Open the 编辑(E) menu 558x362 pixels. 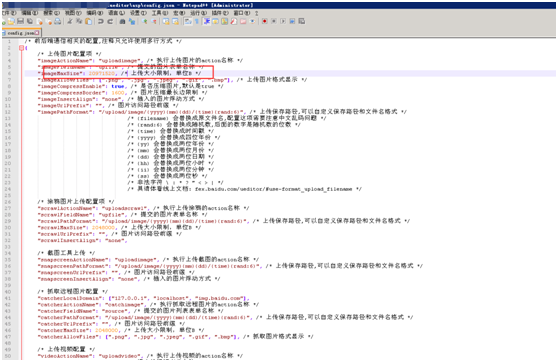pos(30,13)
